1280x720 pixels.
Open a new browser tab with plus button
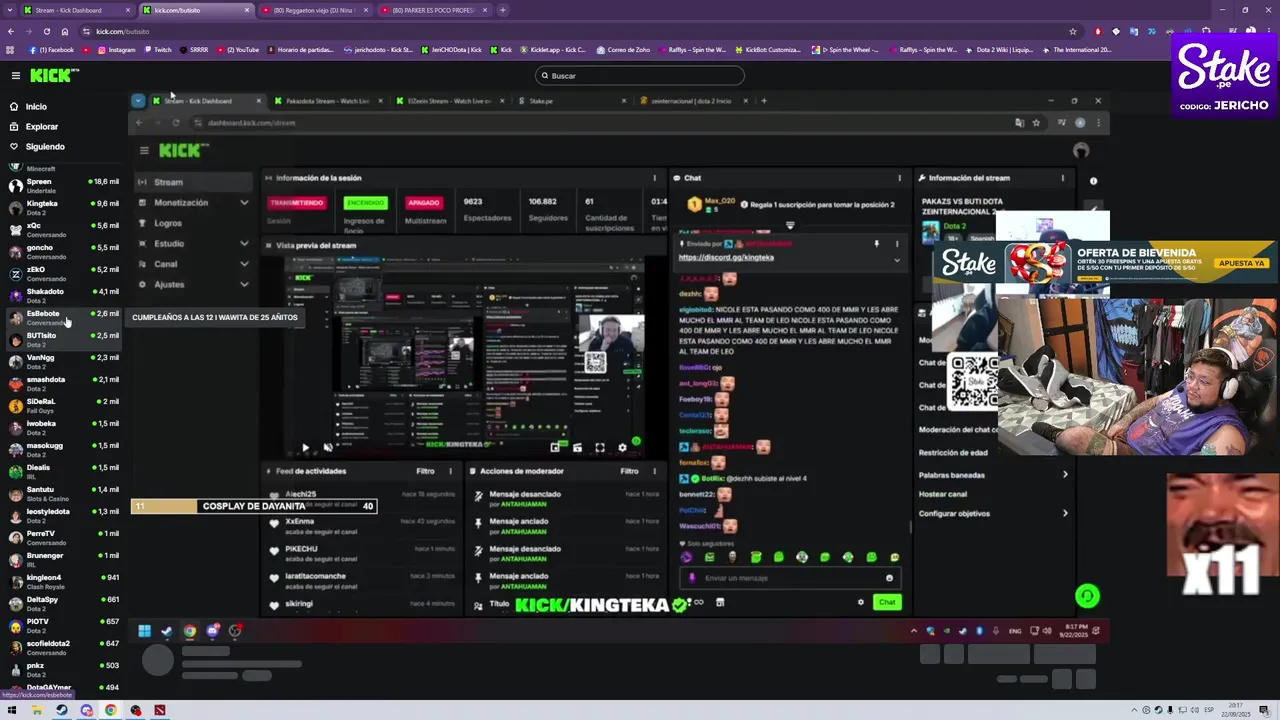503,10
